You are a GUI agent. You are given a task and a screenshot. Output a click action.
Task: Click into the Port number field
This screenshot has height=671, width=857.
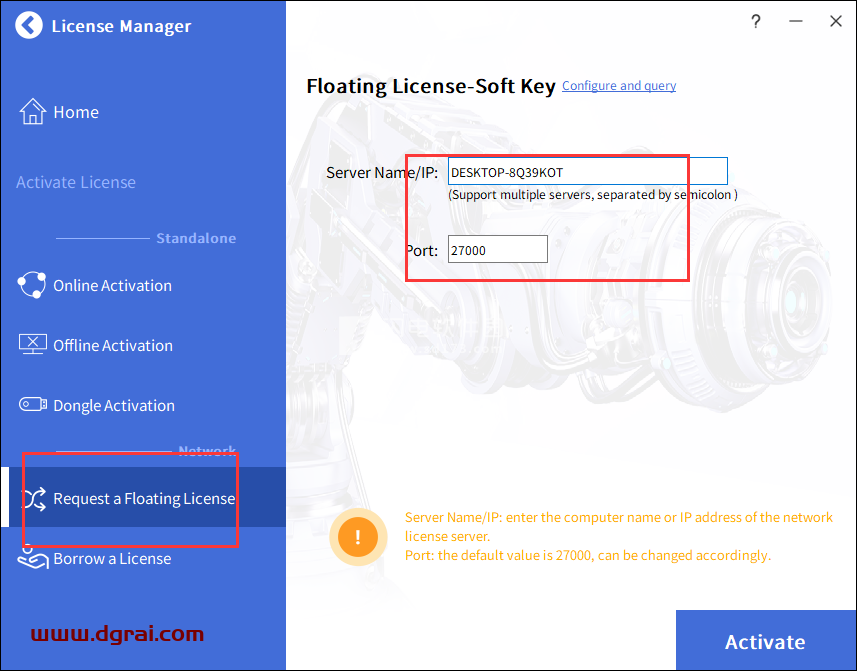click(x=497, y=250)
